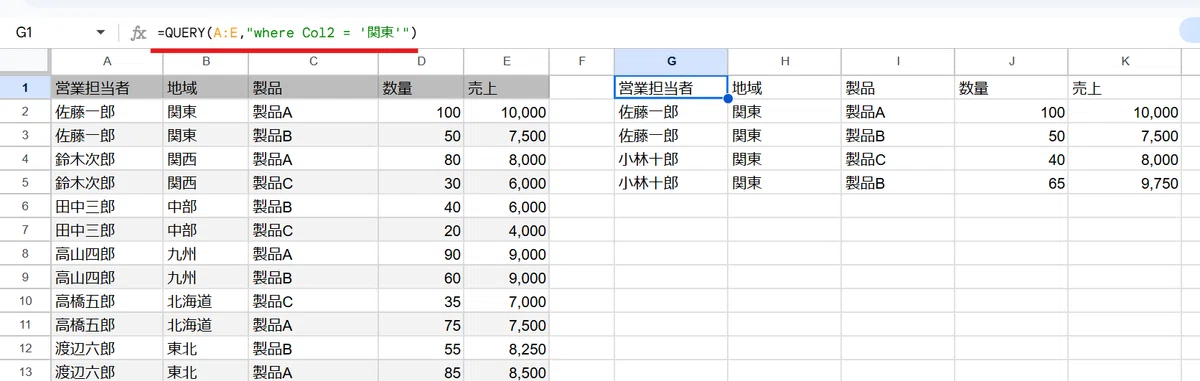The height and width of the screenshot is (381, 1200).
Task: Select column D header
Action: point(420,61)
